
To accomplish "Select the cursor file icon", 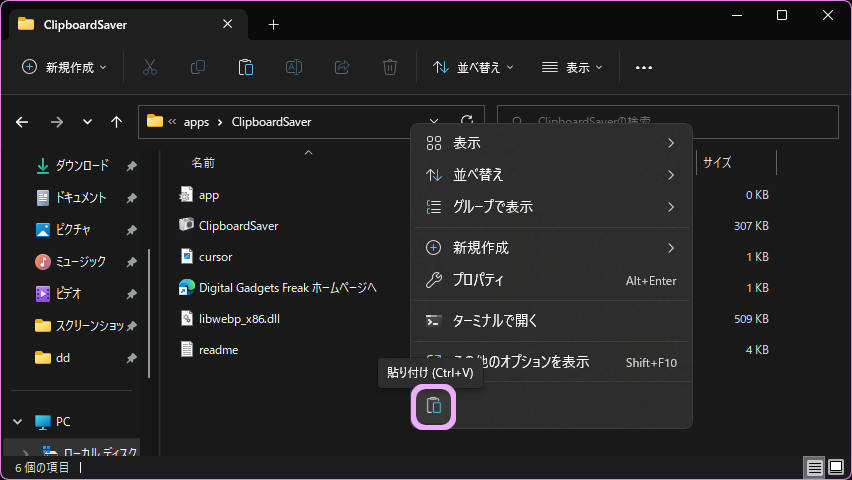I will click(186, 256).
